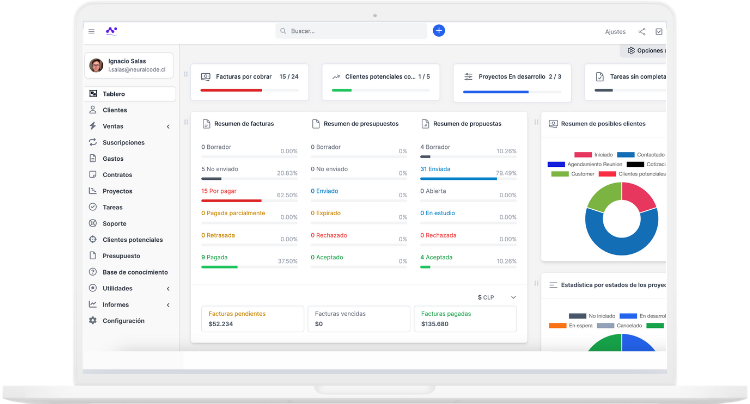Click the Opciones button below header
This screenshot has width=750, height=404.
click(x=645, y=50)
